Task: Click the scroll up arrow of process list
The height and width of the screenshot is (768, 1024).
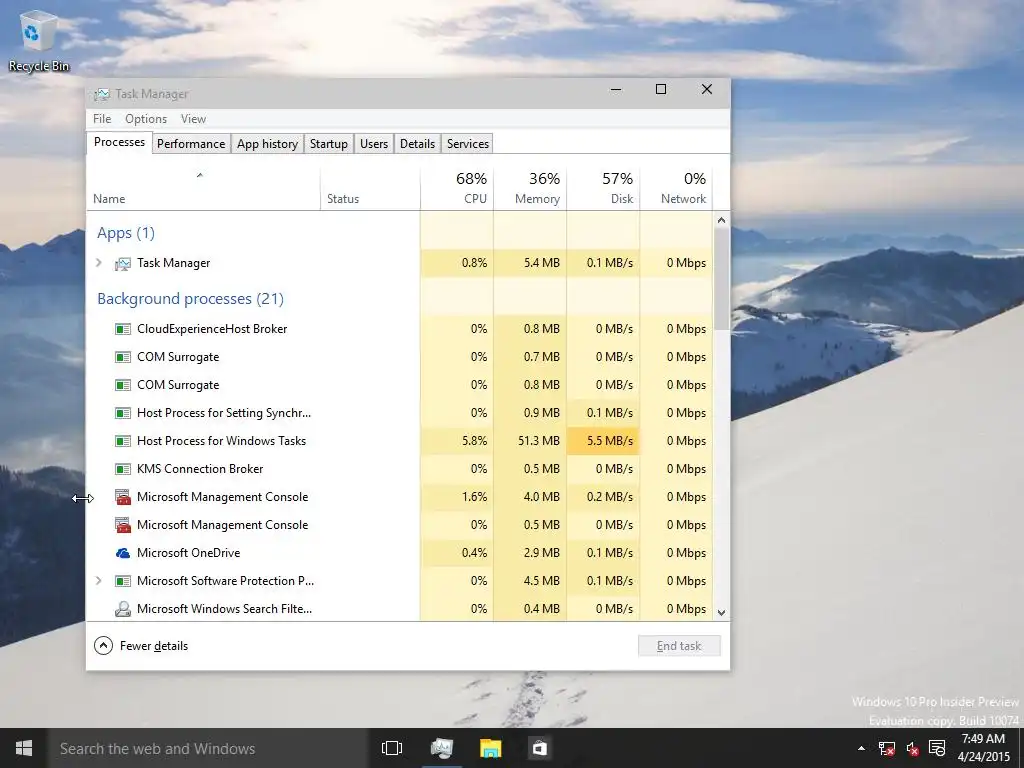Action: (x=721, y=220)
